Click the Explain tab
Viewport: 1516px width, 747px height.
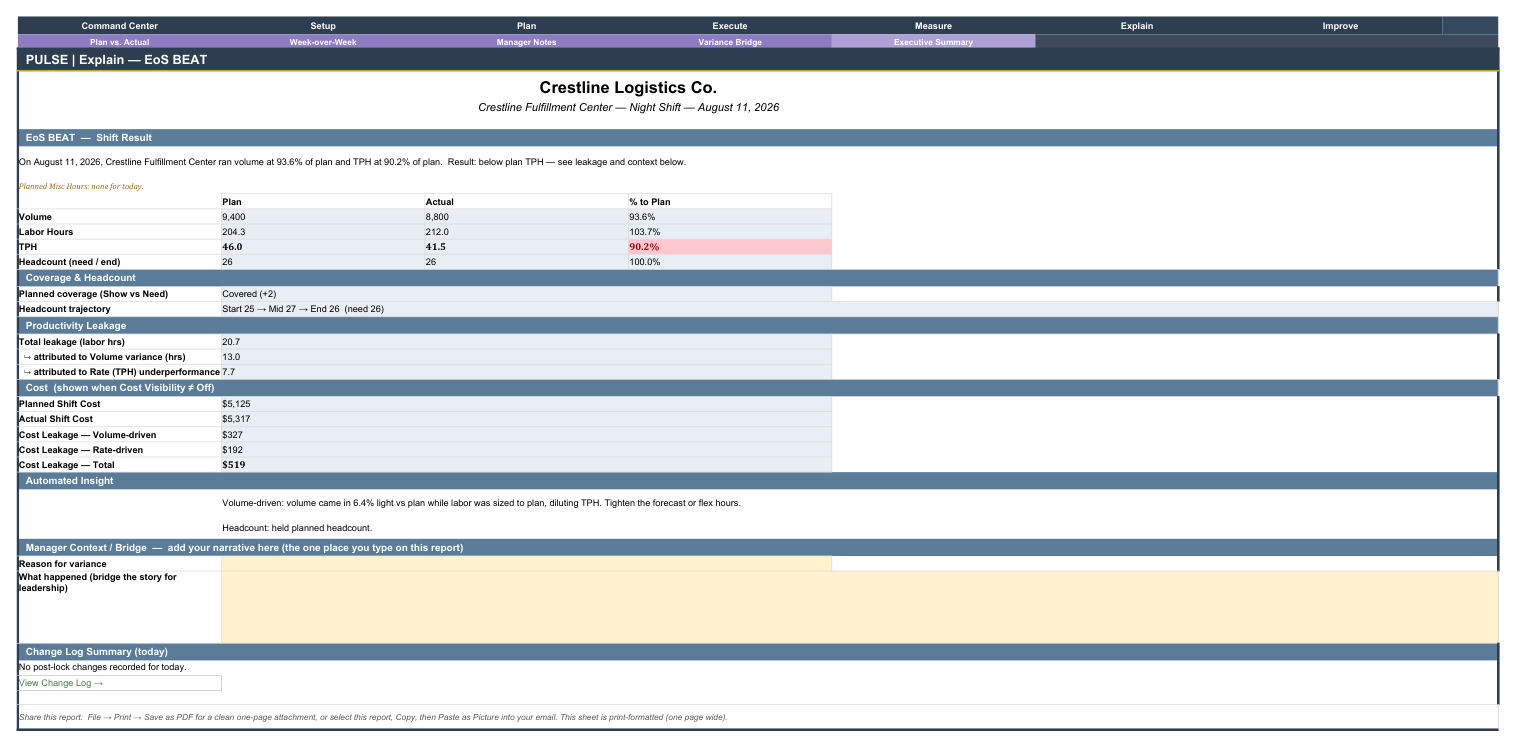pyautogui.click(x=1137, y=26)
